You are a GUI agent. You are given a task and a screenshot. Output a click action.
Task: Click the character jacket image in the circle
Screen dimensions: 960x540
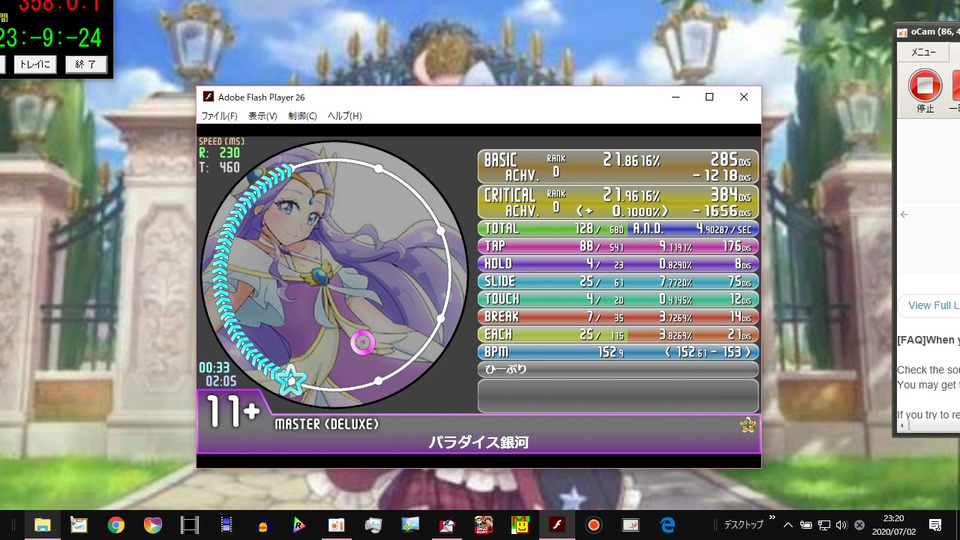click(x=334, y=274)
